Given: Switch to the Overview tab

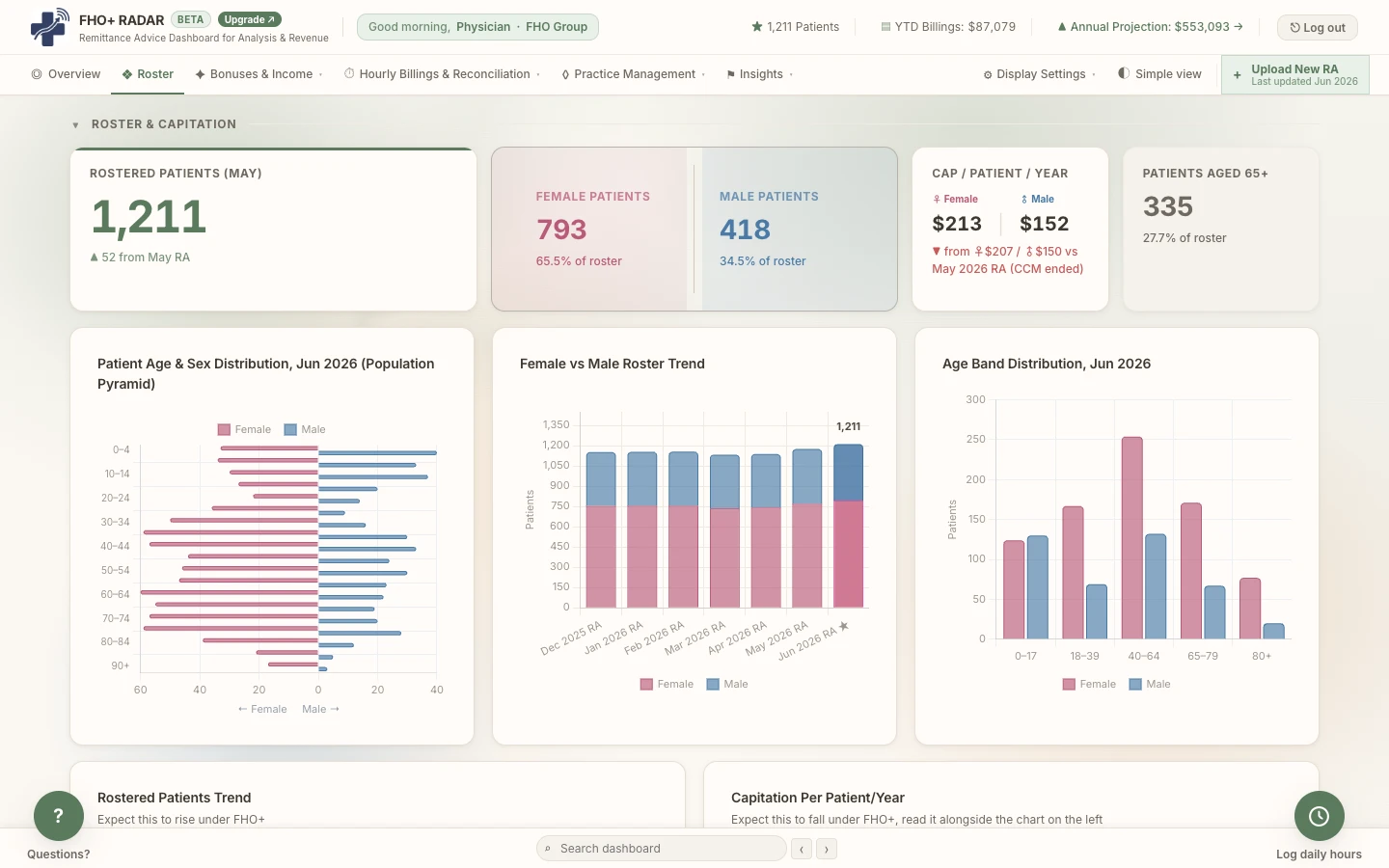Looking at the screenshot, I should 66,74.
